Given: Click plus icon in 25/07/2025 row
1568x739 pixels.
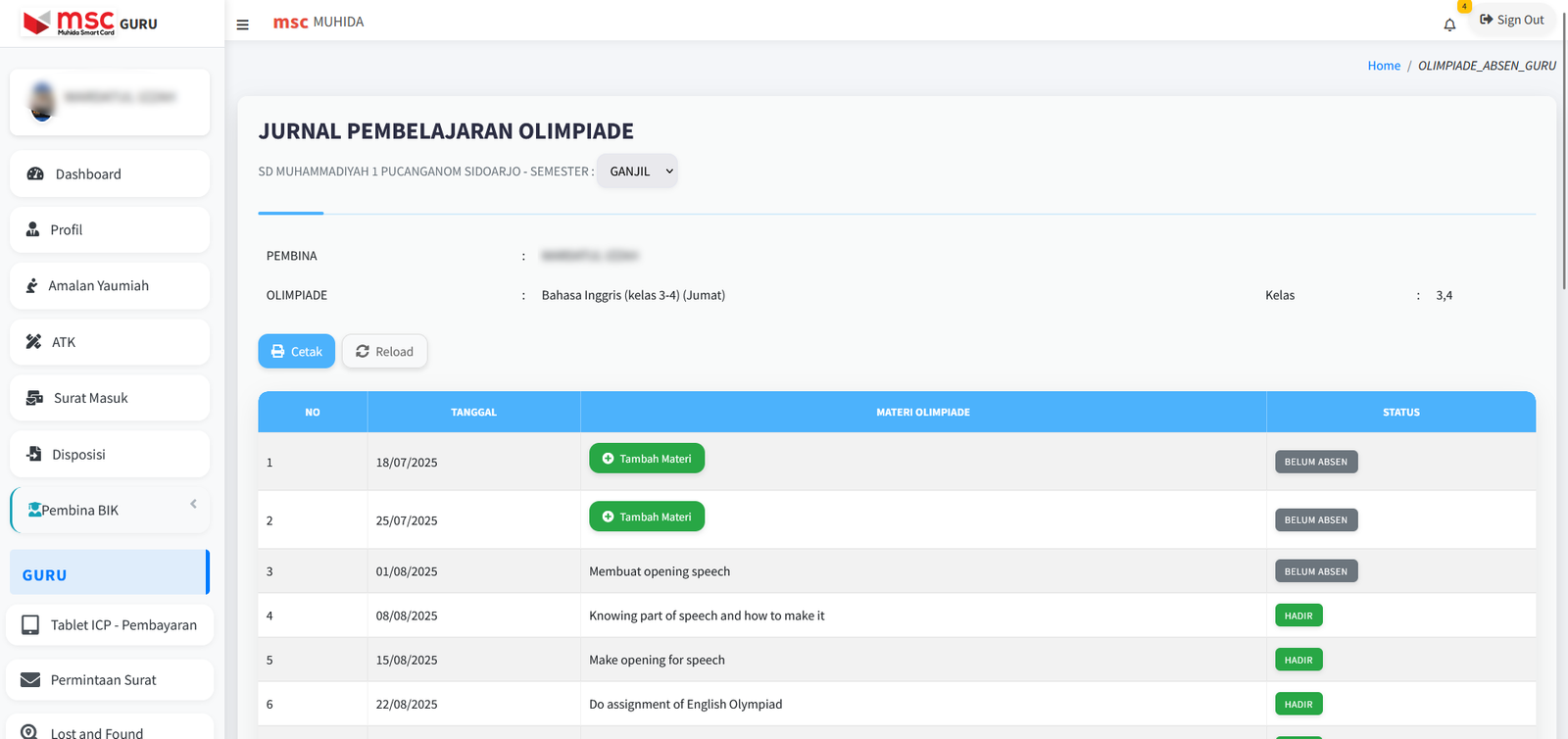Looking at the screenshot, I should tap(608, 517).
